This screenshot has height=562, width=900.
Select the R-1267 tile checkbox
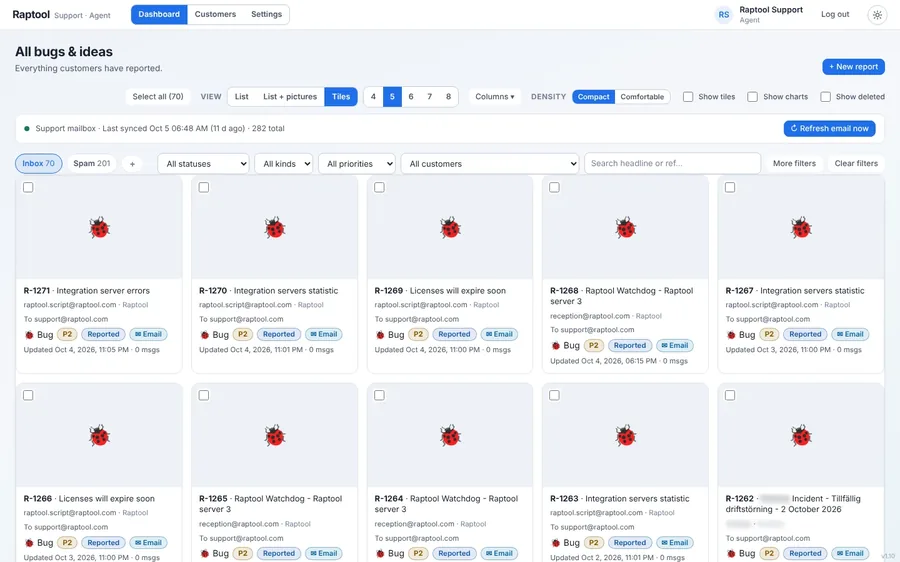tap(730, 187)
